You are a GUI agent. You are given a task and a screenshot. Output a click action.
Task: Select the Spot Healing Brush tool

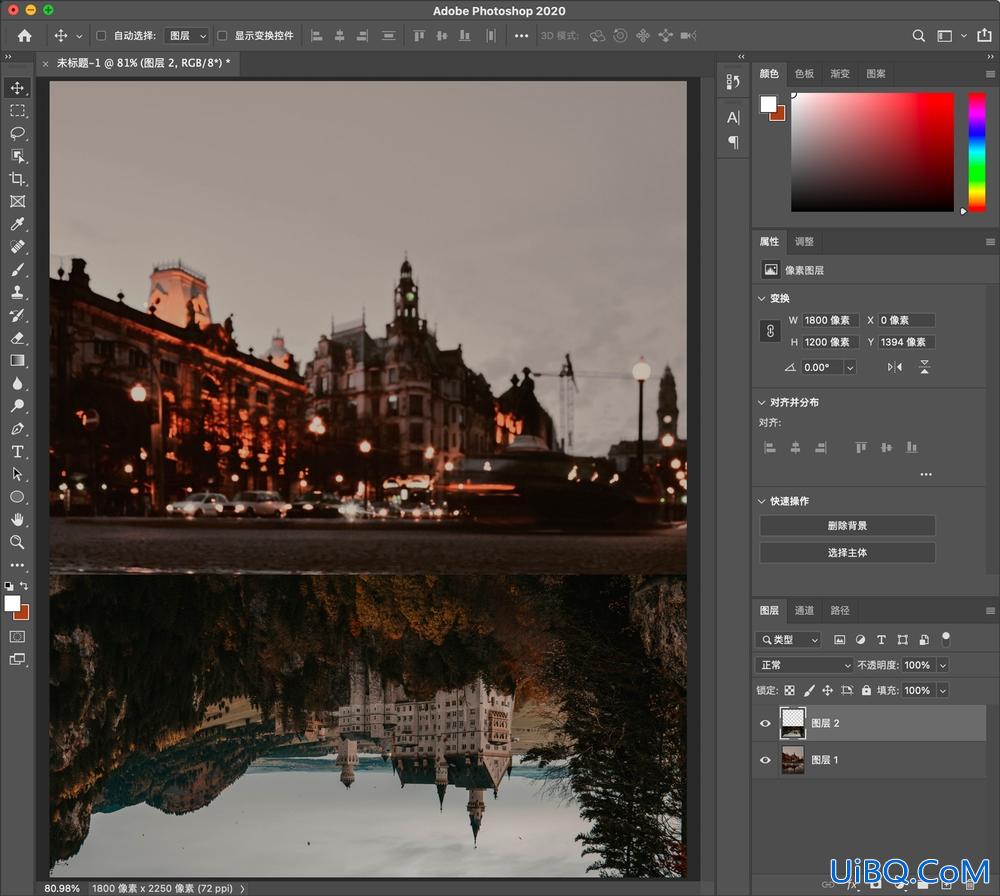pos(17,247)
